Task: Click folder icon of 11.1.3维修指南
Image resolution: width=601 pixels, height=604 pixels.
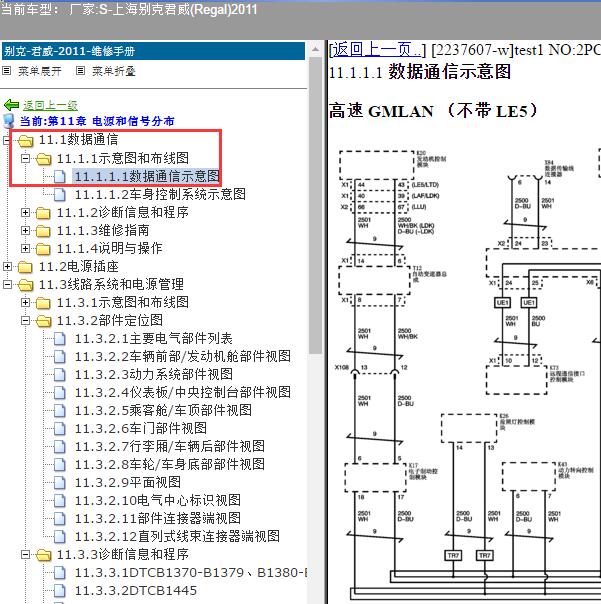Action: point(43,231)
